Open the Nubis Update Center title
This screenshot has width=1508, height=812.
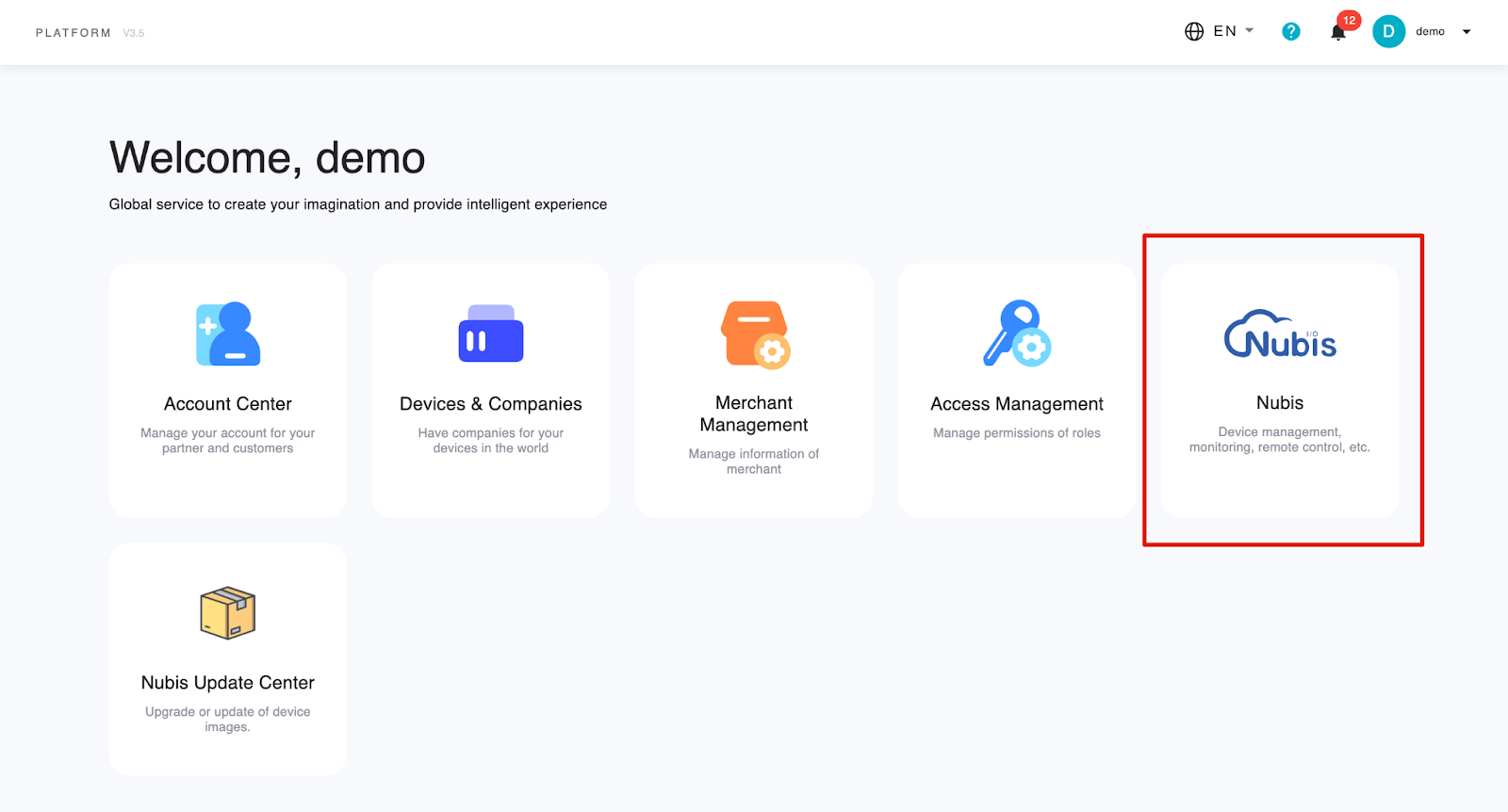coord(228,683)
